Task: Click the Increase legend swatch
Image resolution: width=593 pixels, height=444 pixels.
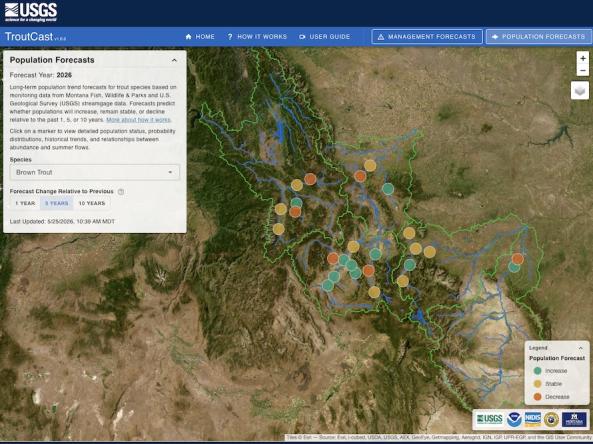Action: [x=537, y=371]
